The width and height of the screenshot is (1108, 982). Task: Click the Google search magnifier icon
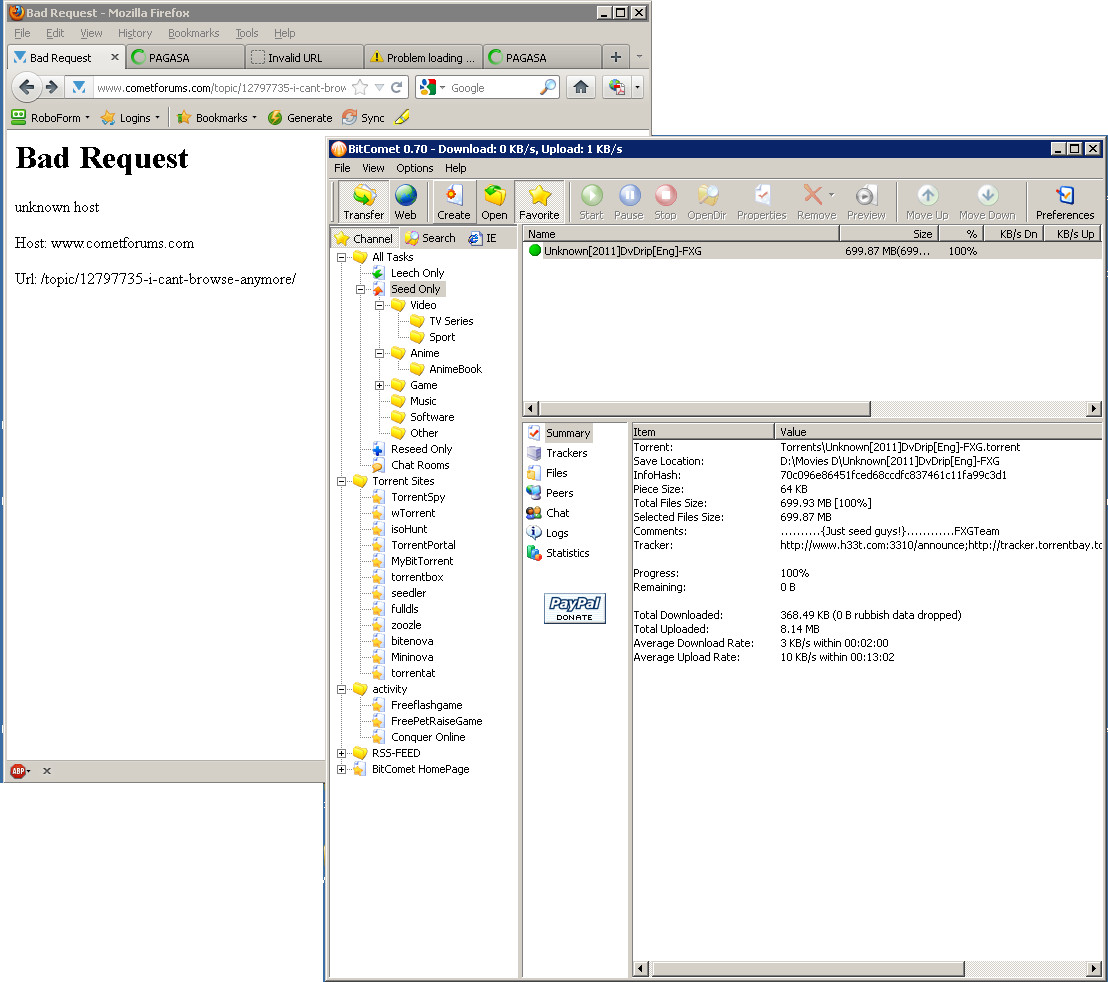click(548, 88)
